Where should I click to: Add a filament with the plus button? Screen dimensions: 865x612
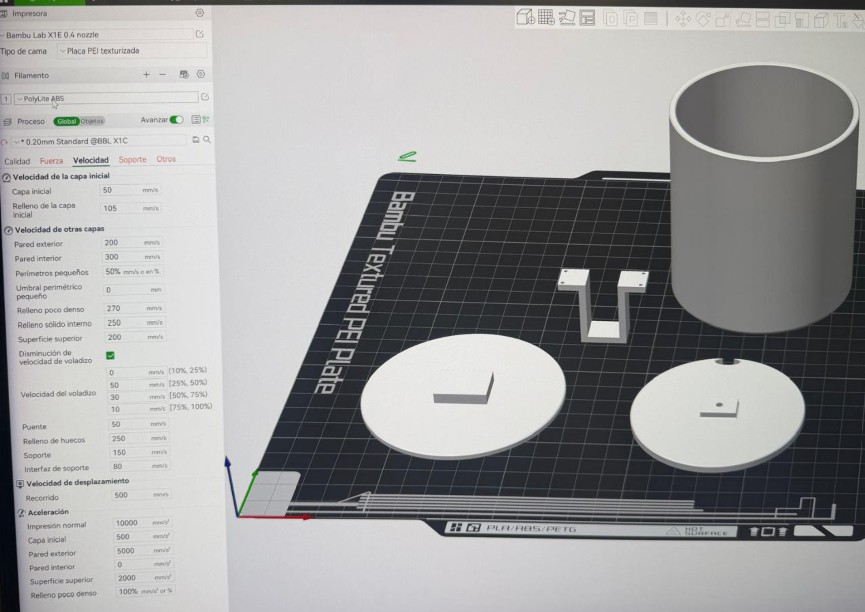tap(145, 75)
